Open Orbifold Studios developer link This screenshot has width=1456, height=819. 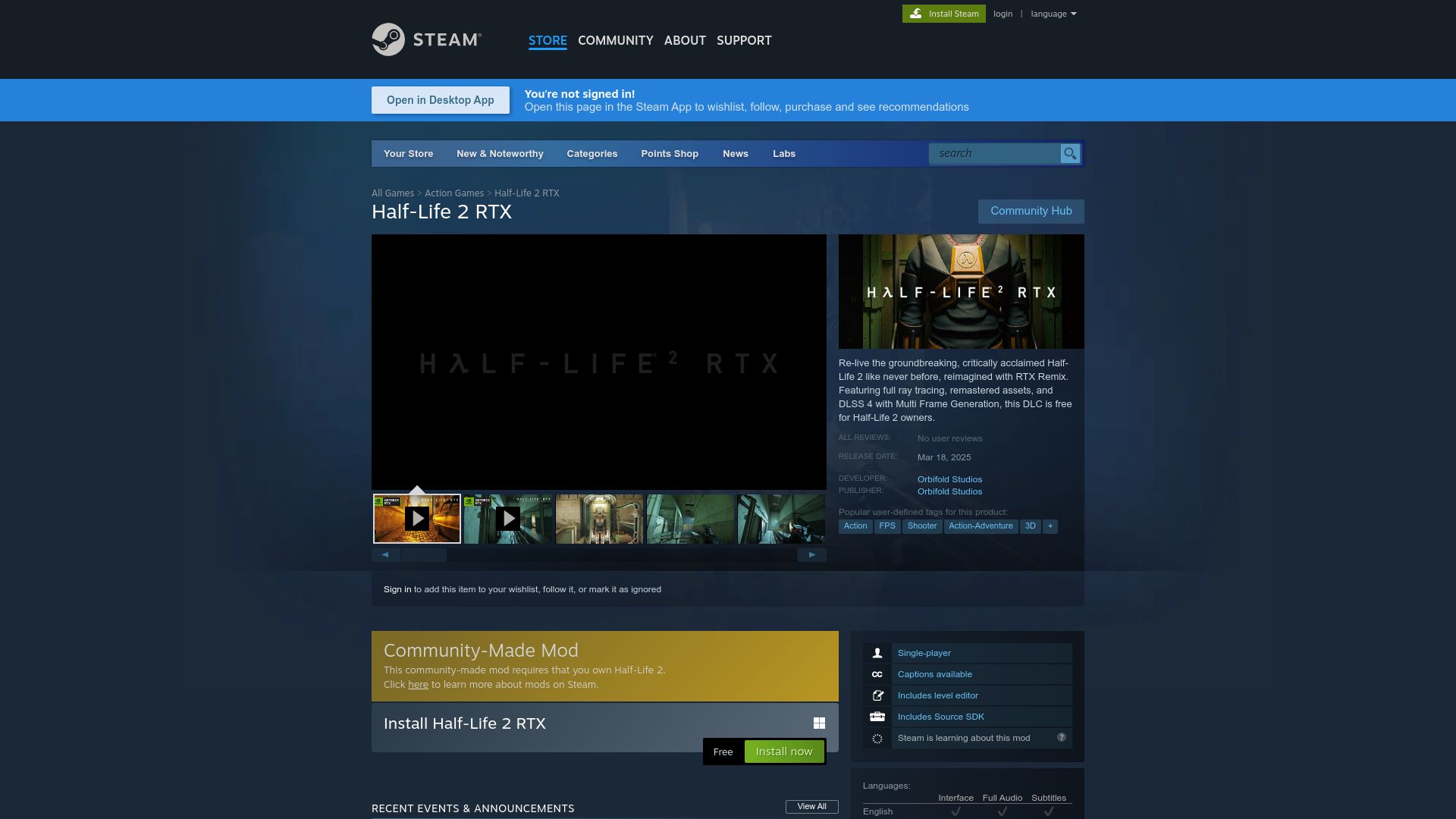point(949,479)
